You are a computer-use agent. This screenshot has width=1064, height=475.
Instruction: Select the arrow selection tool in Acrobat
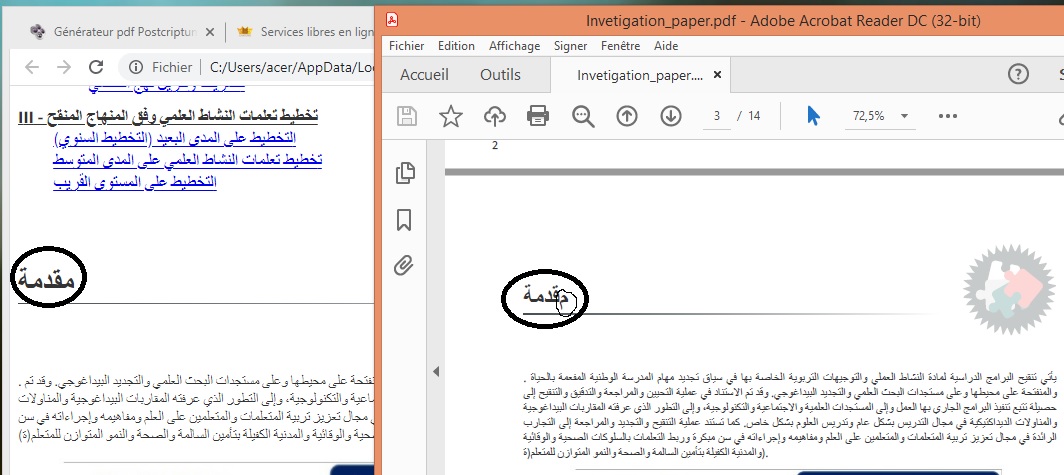pyautogui.click(x=814, y=116)
